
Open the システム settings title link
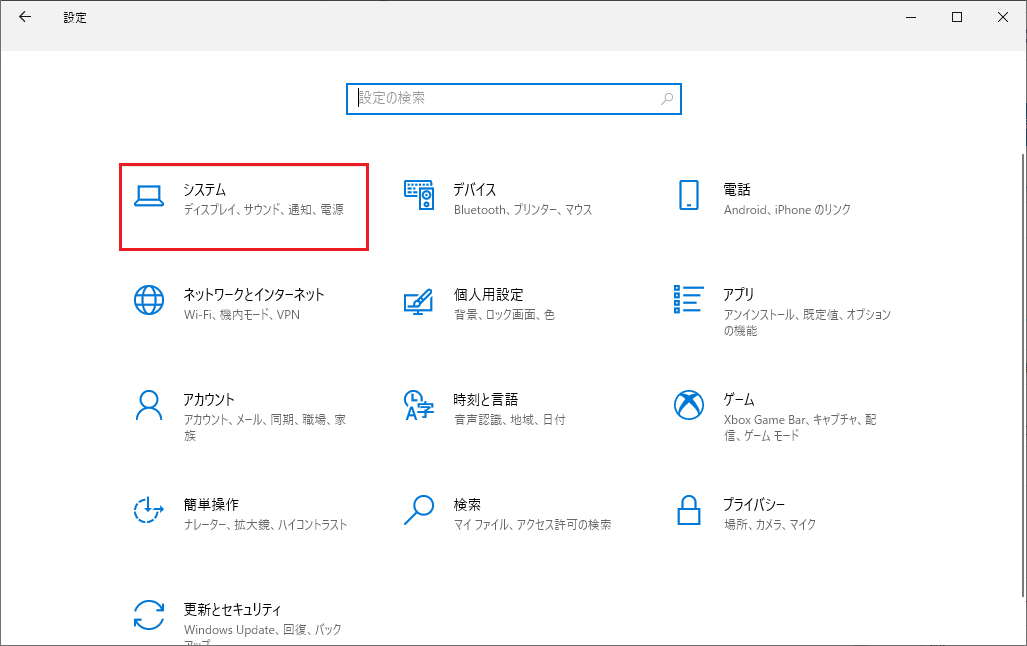coord(205,189)
